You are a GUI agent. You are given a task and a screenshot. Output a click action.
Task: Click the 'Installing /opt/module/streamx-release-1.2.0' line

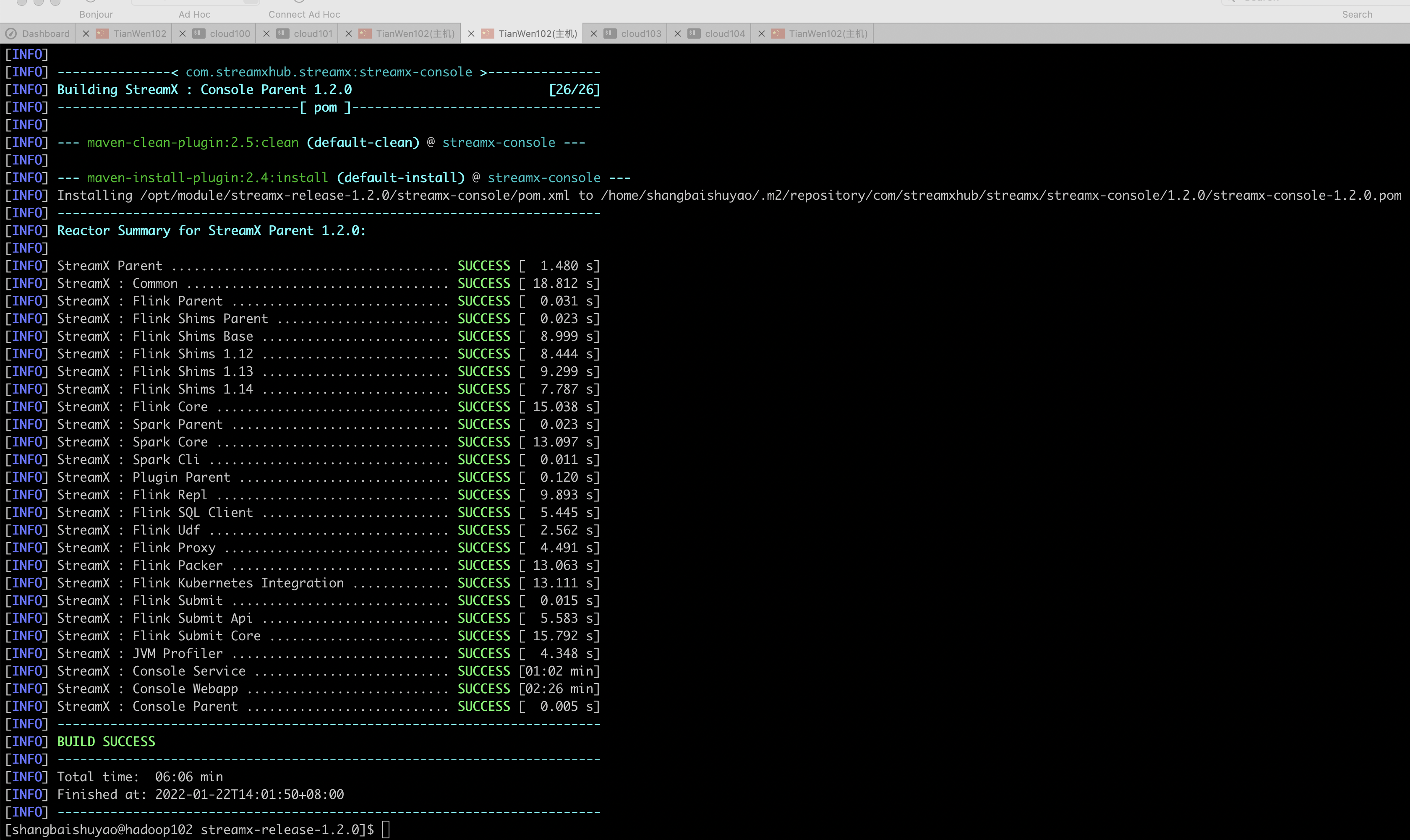(729, 195)
